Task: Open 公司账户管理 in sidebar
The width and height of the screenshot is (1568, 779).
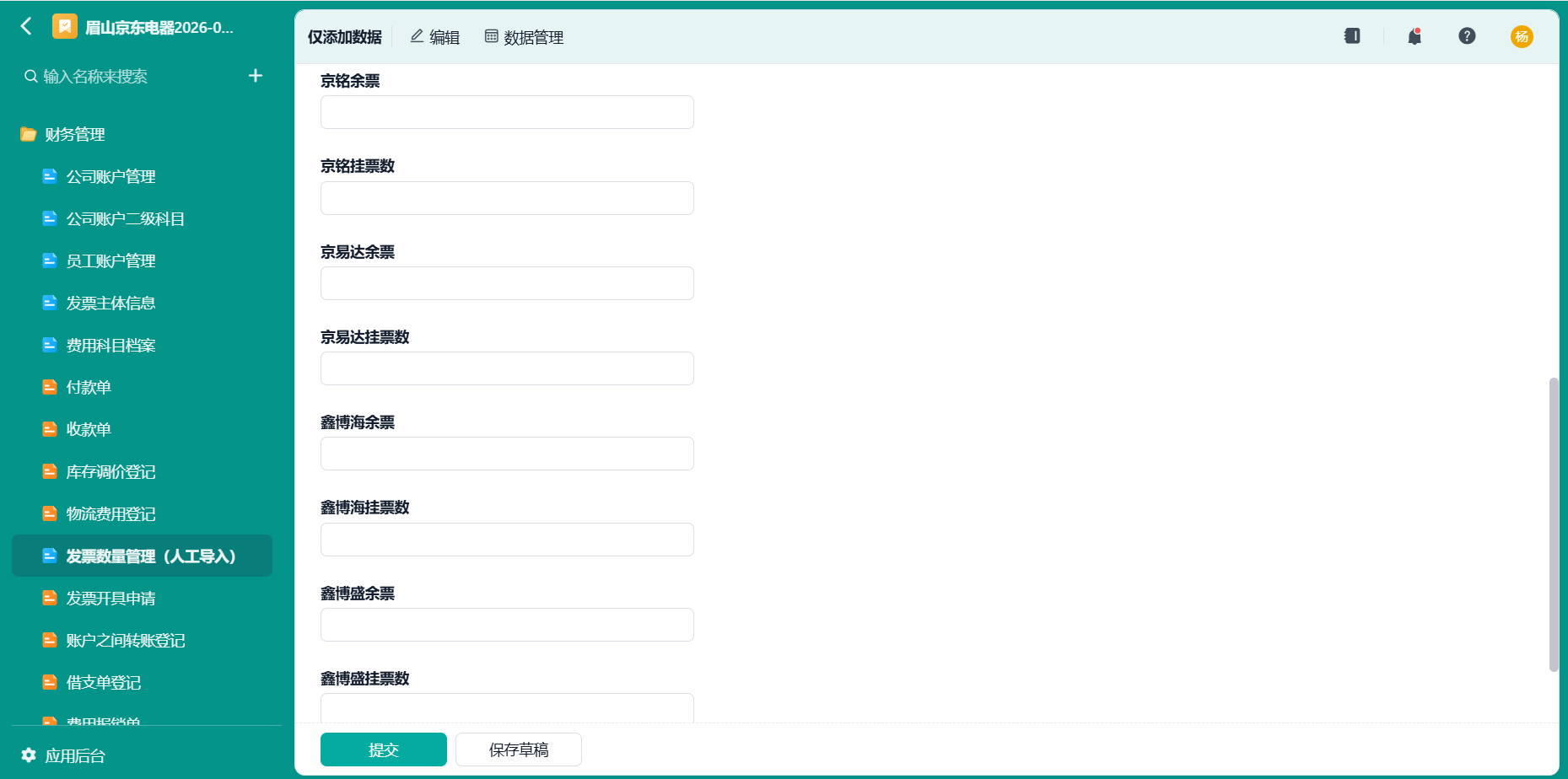Action: pos(110,176)
